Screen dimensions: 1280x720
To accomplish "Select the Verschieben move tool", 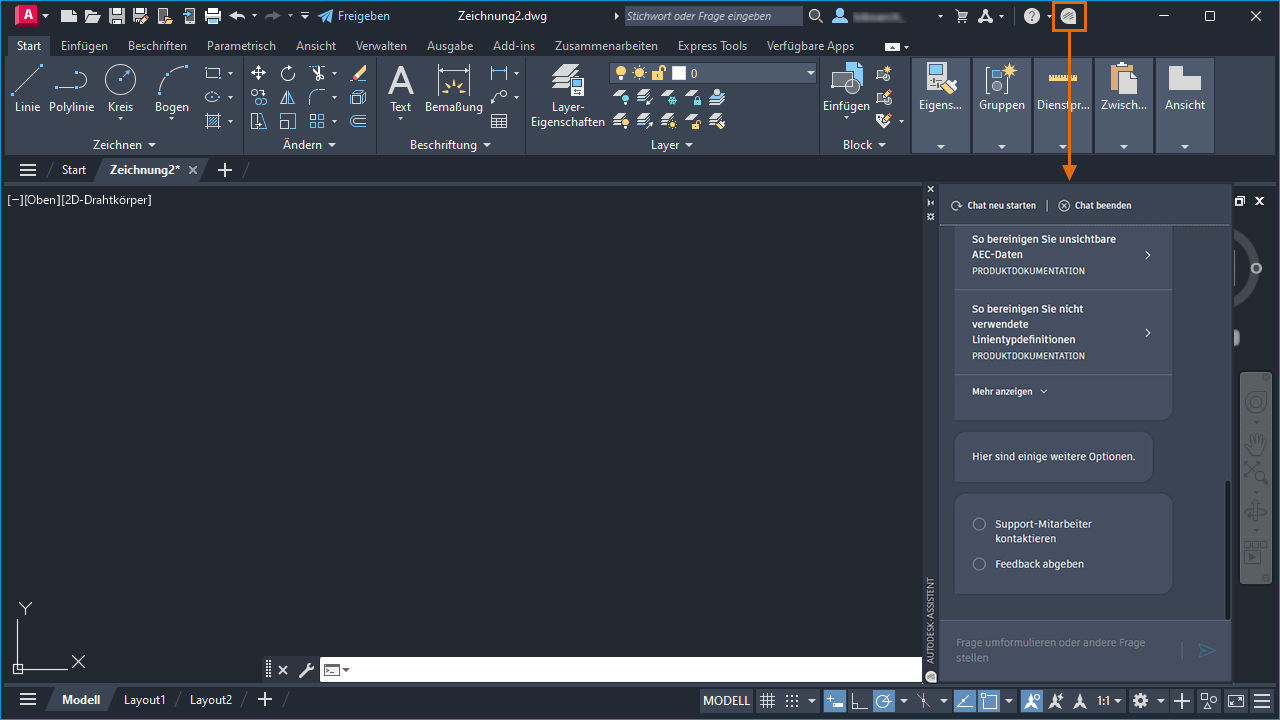I will tap(258, 72).
